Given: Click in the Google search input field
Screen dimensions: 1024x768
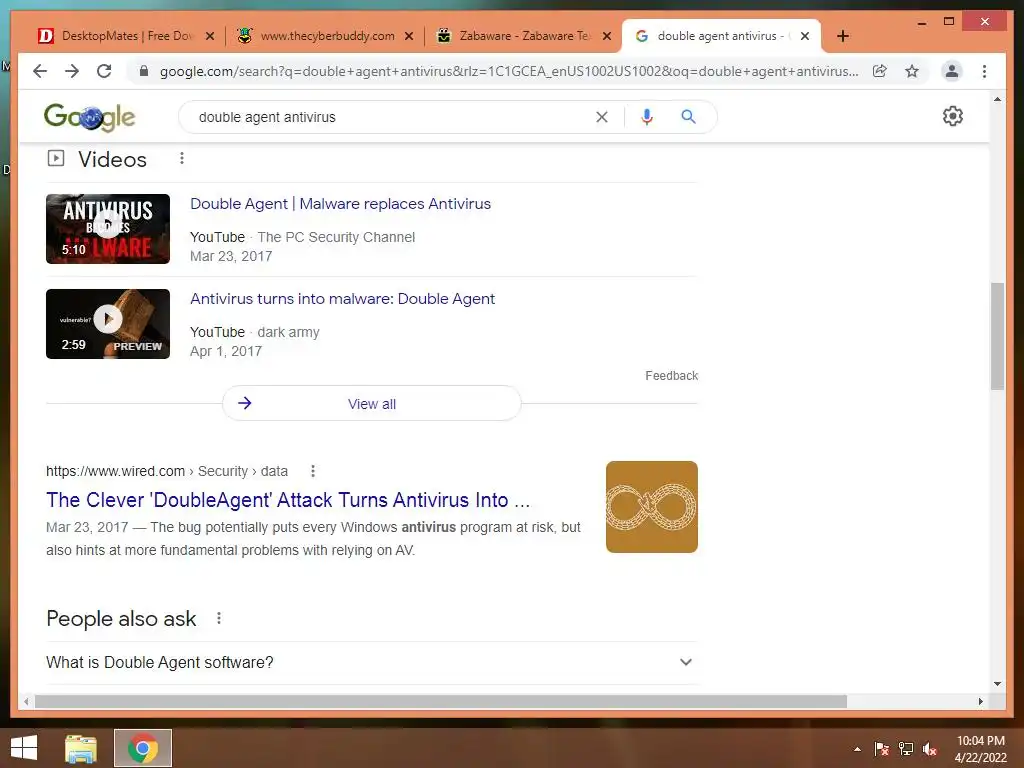Looking at the screenshot, I should point(392,117).
